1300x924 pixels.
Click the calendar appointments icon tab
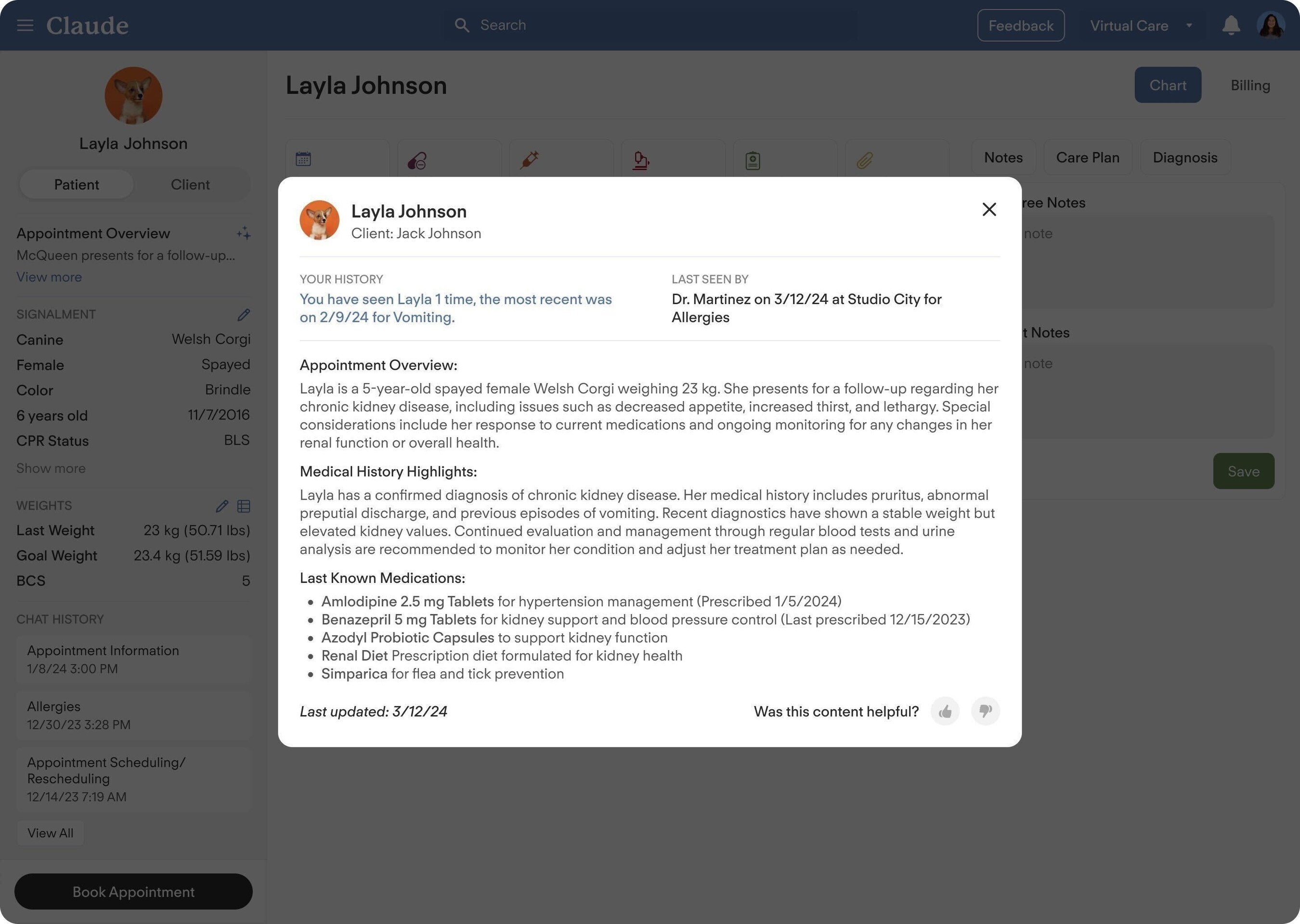303,159
